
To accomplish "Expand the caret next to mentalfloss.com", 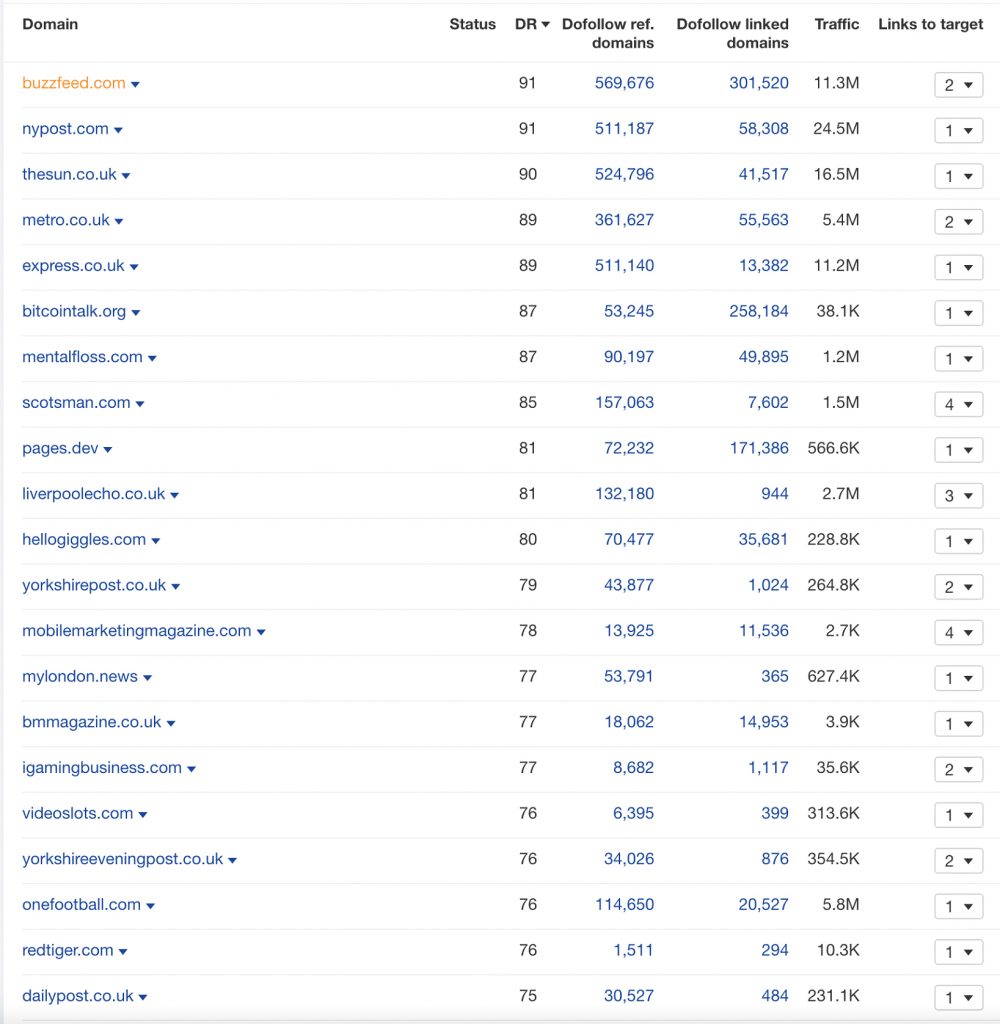I will pos(152,359).
